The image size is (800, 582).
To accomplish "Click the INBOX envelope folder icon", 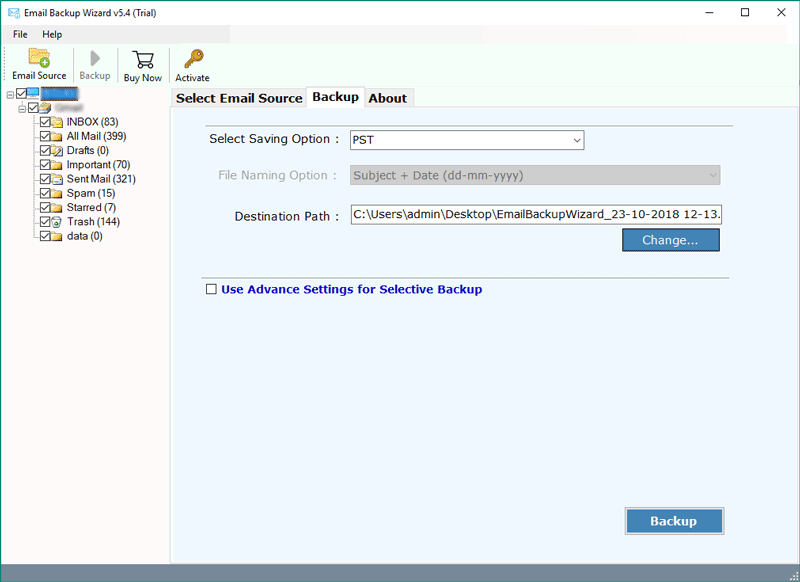I will (x=57, y=121).
